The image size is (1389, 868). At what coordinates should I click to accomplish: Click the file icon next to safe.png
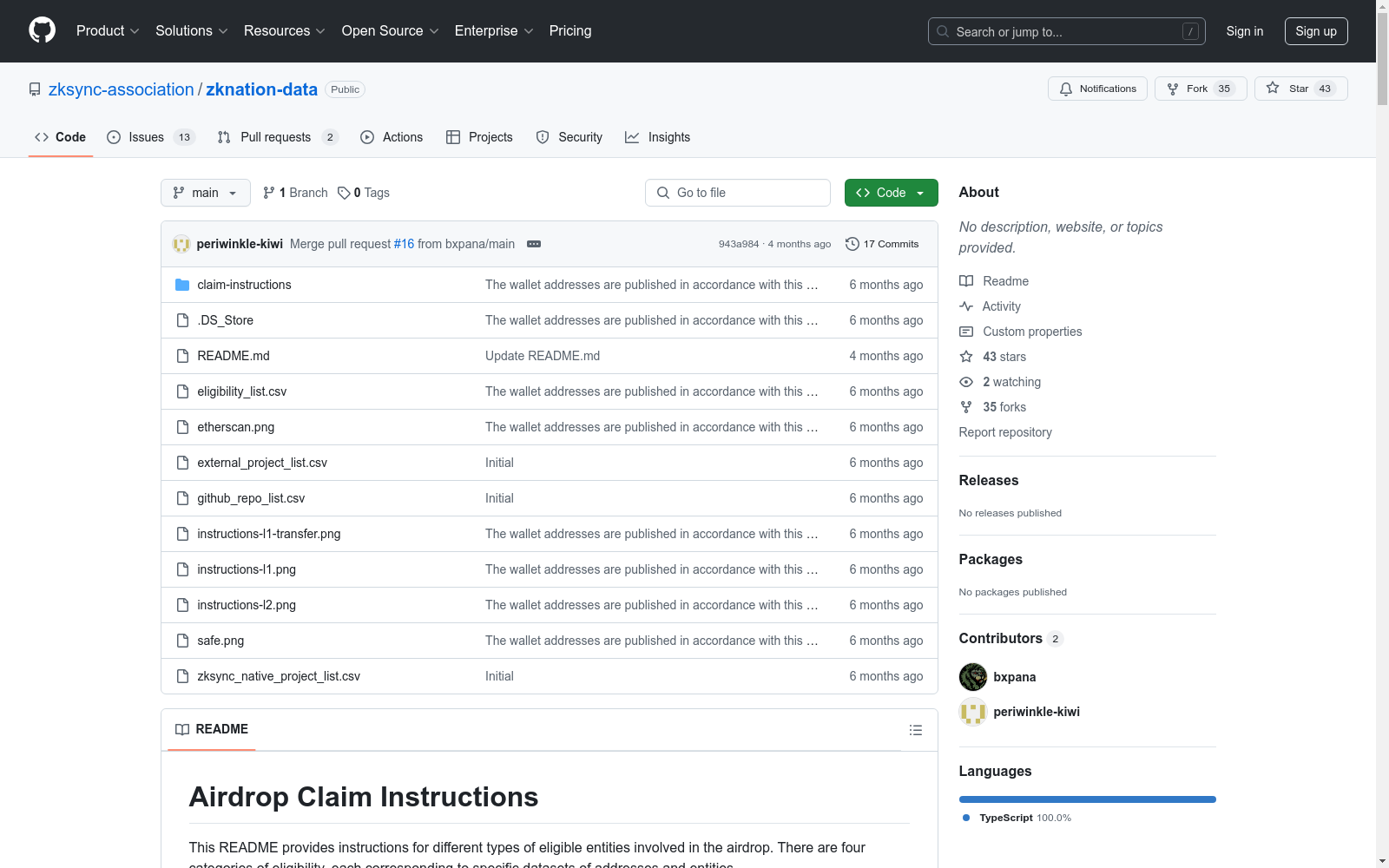(x=182, y=641)
